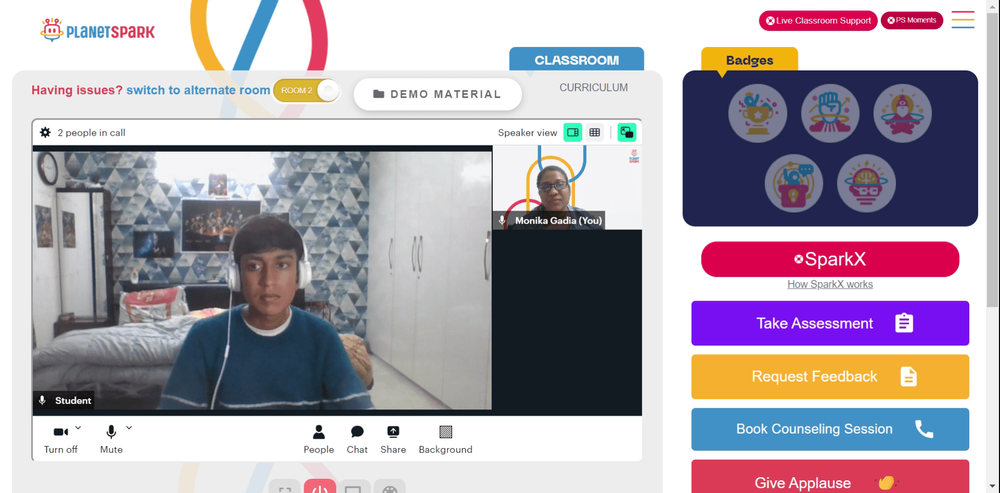Switch to the Curriculum tab

coord(593,87)
